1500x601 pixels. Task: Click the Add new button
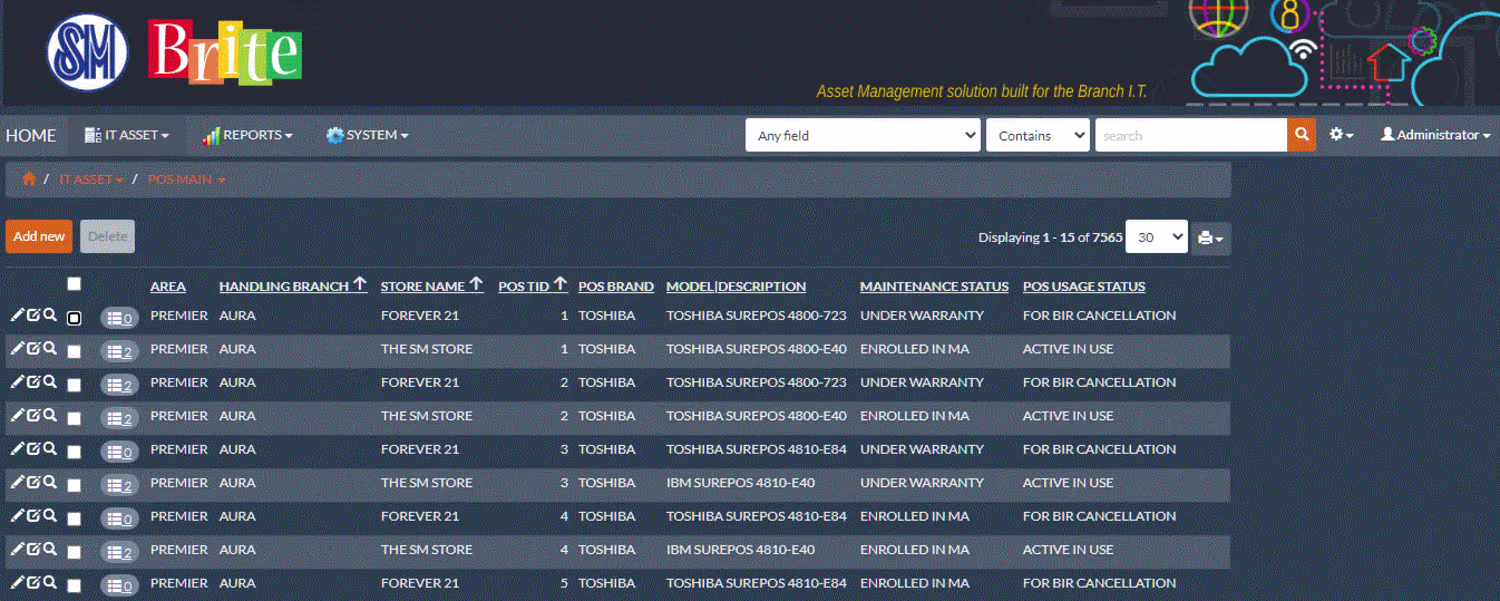pos(39,236)
